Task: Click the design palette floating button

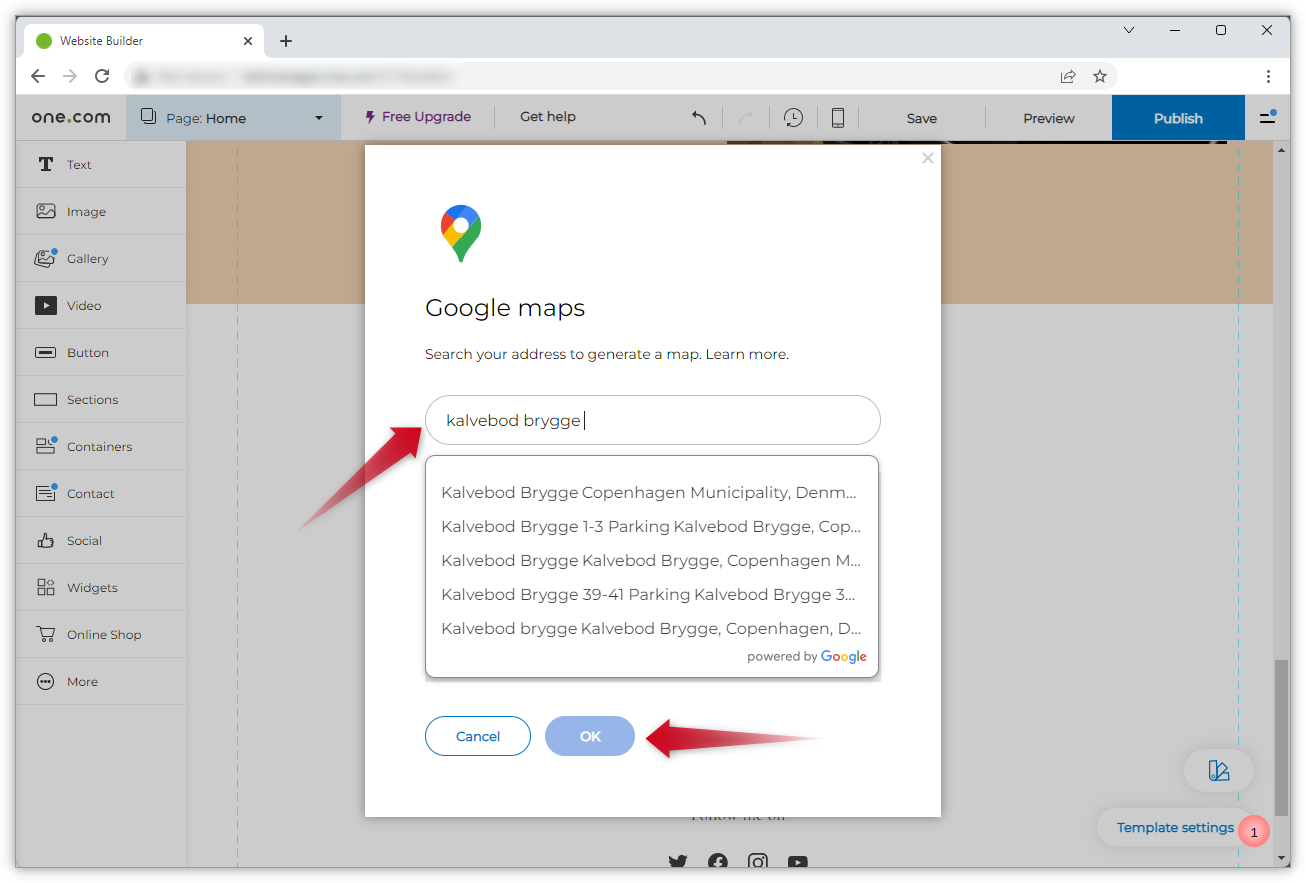Action: pos(1218,771)
